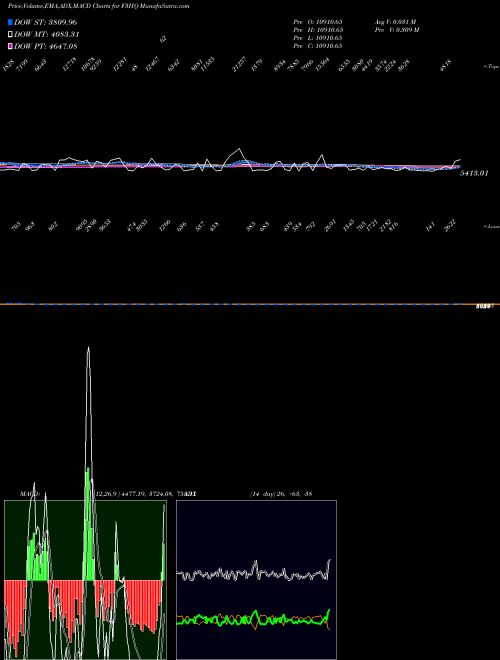Click the Pre L: 10910.65 value

318,38
